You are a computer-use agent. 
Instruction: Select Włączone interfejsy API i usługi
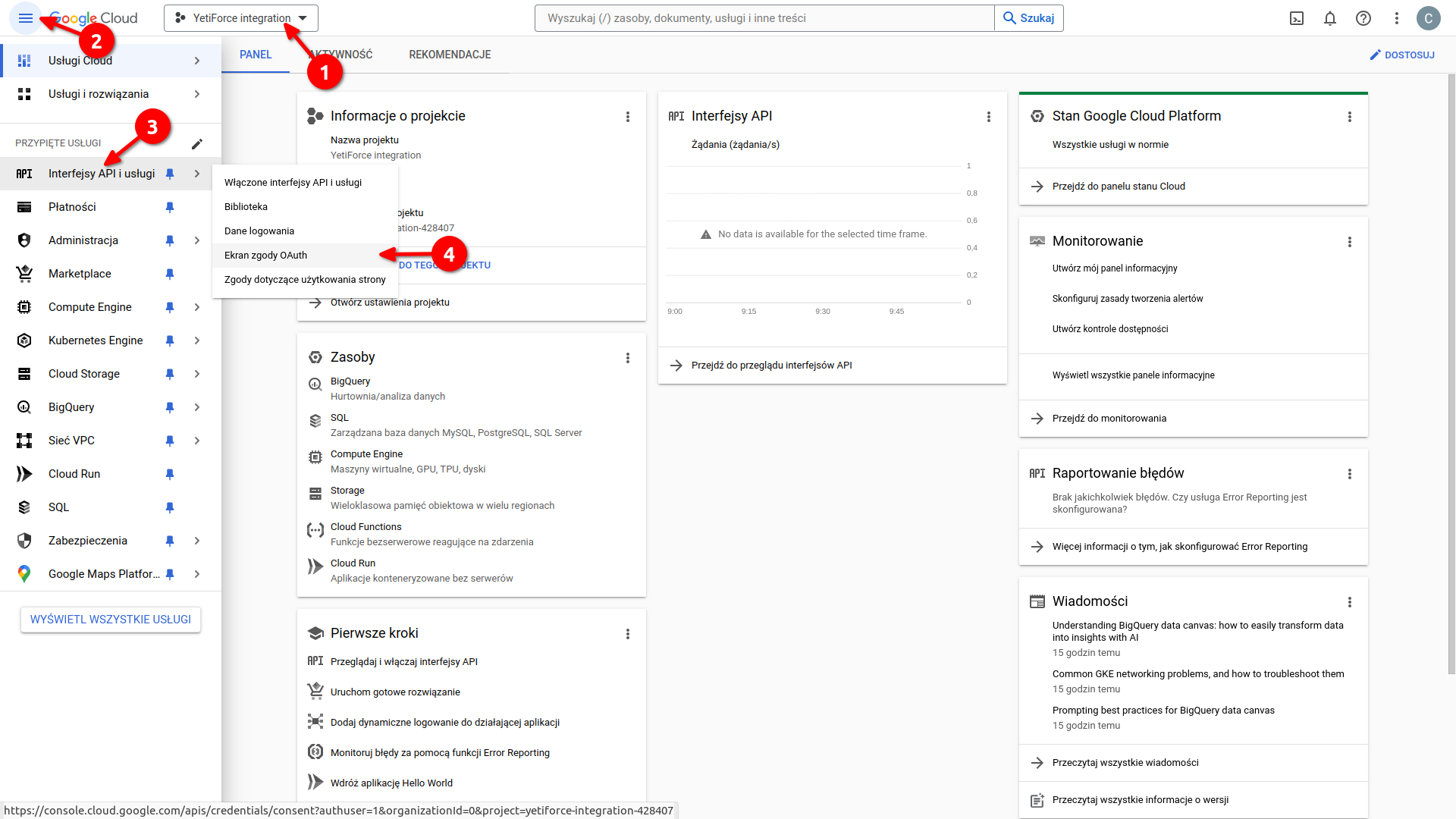pyautogui.click(x=305, y=183)
